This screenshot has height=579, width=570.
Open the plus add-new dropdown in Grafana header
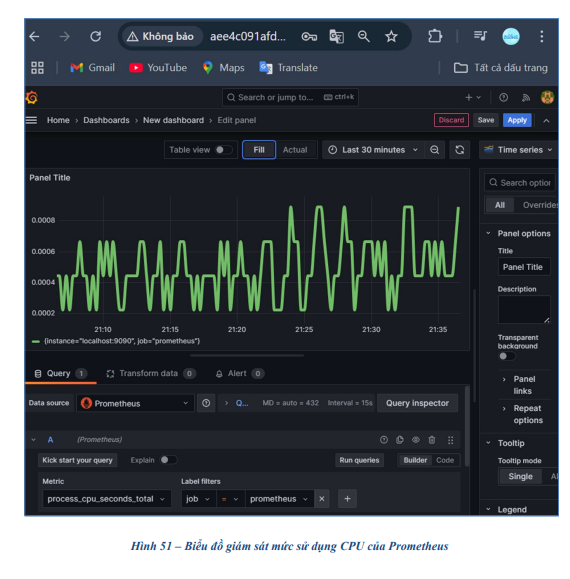473,97
